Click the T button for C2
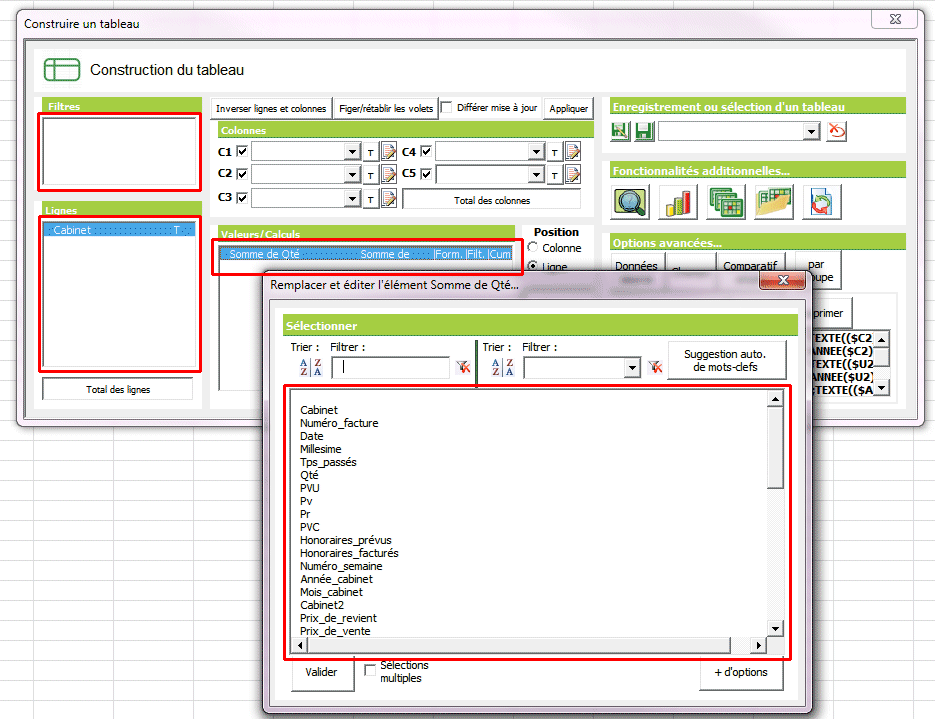The width and height of the screenshot is (935, 719). click(370, 175)
